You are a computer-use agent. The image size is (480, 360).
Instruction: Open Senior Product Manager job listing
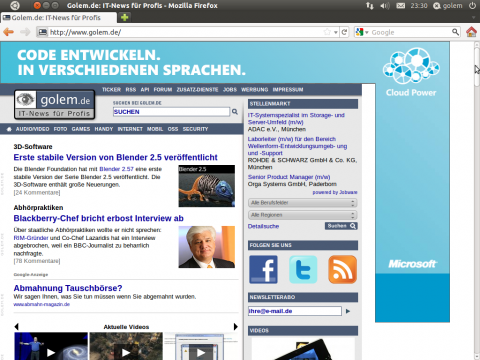pos(289,177)
